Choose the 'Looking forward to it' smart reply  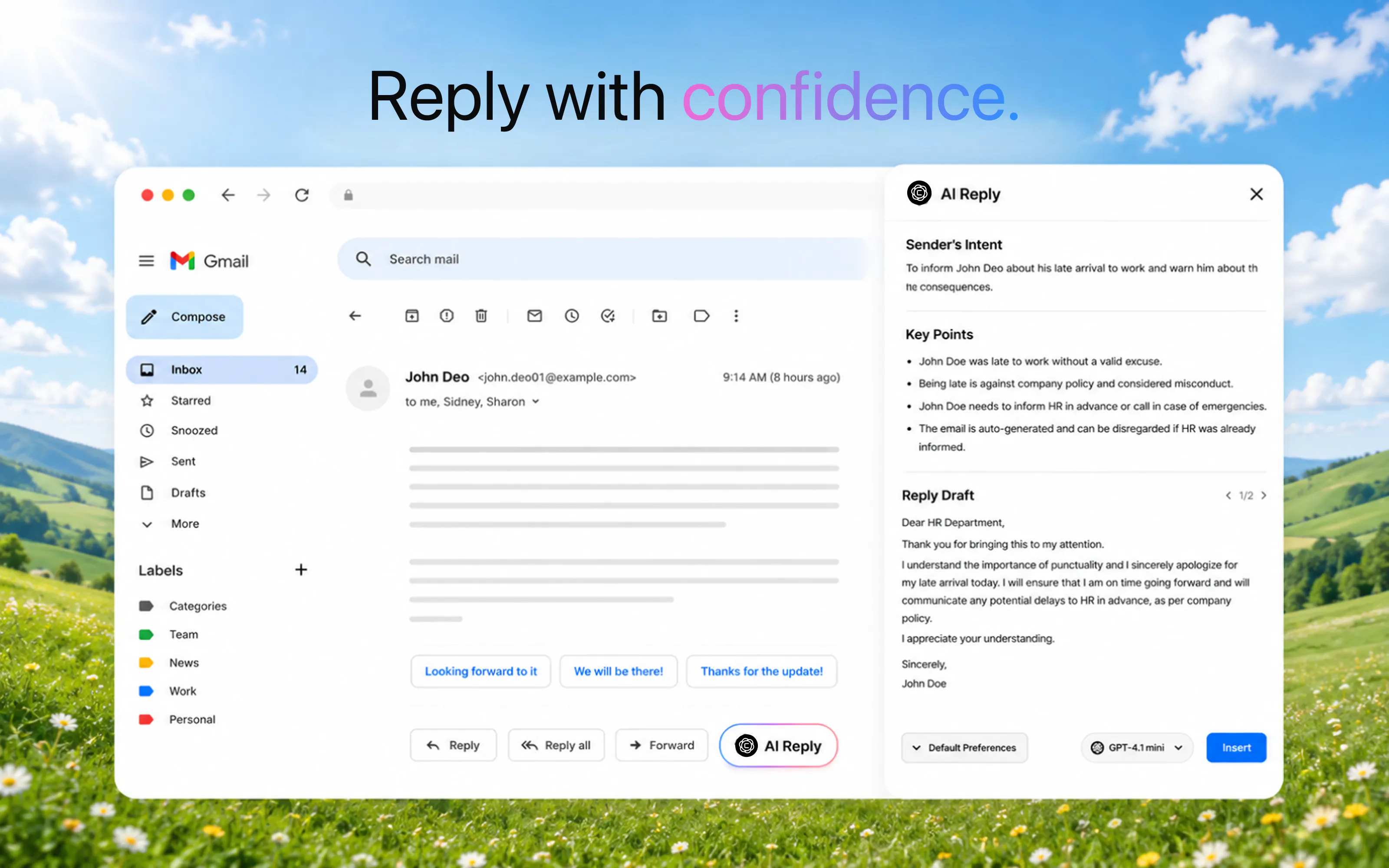click(x=481, y=671)
